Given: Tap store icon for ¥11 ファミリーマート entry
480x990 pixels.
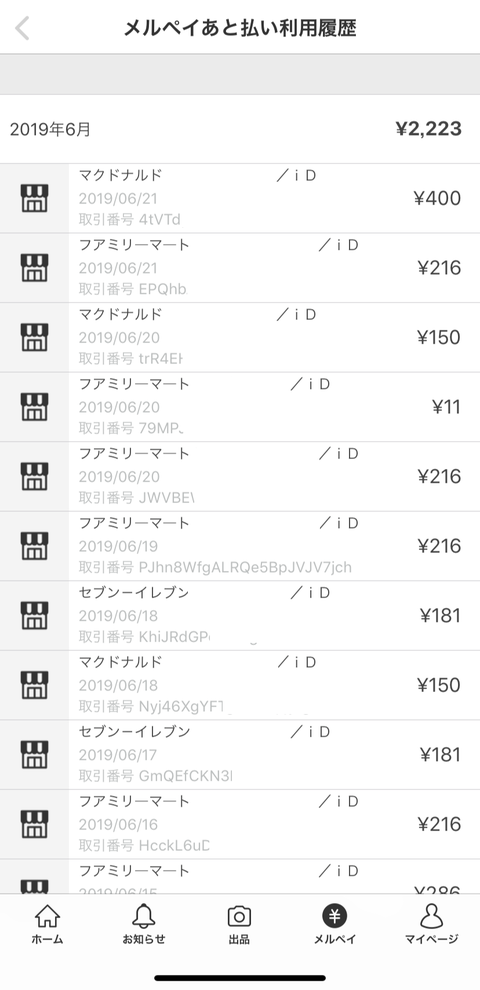Looking at the screenshot, I should pos(34,407).
